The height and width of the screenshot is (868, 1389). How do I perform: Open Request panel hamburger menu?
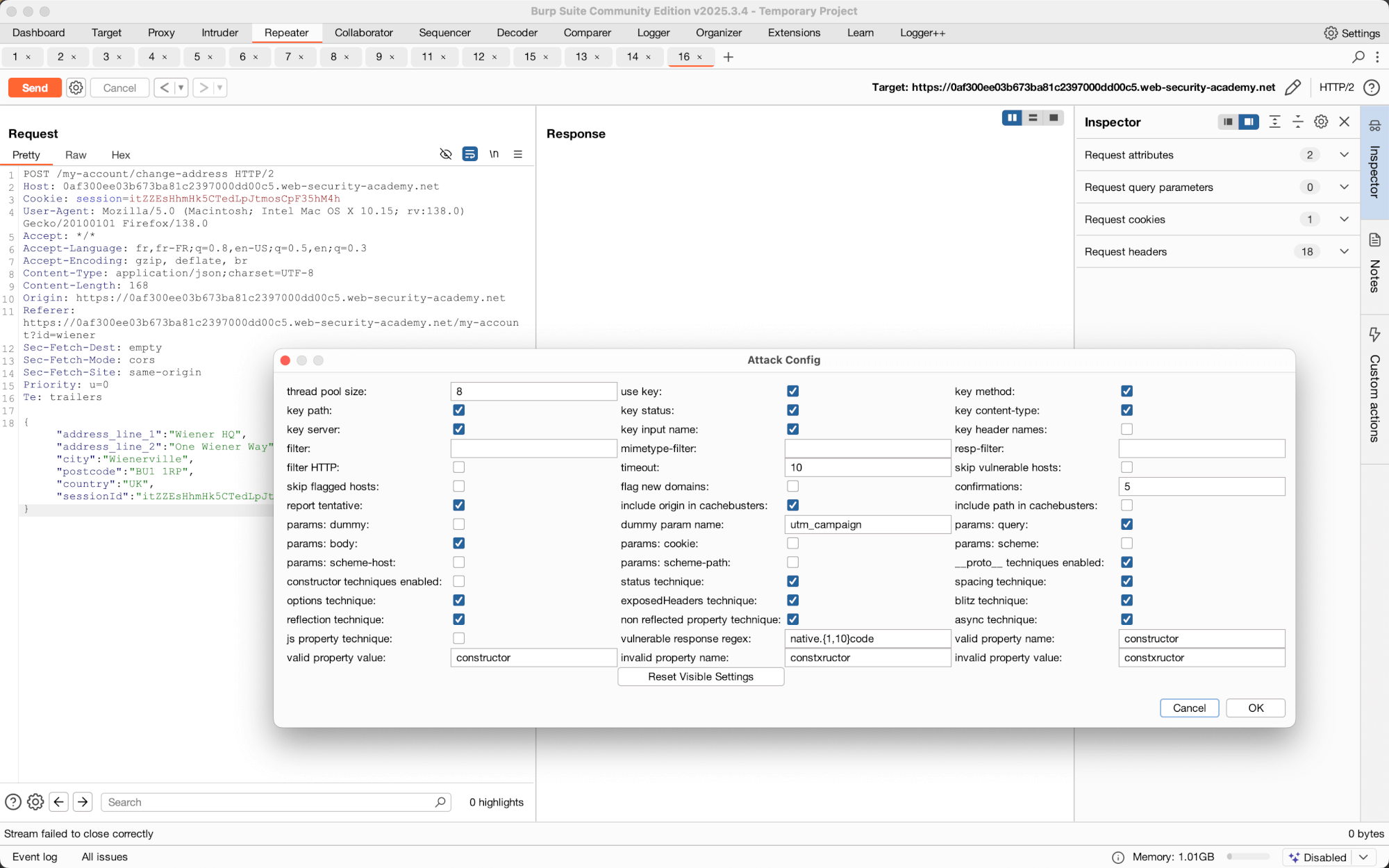click(x=518, y=154)
